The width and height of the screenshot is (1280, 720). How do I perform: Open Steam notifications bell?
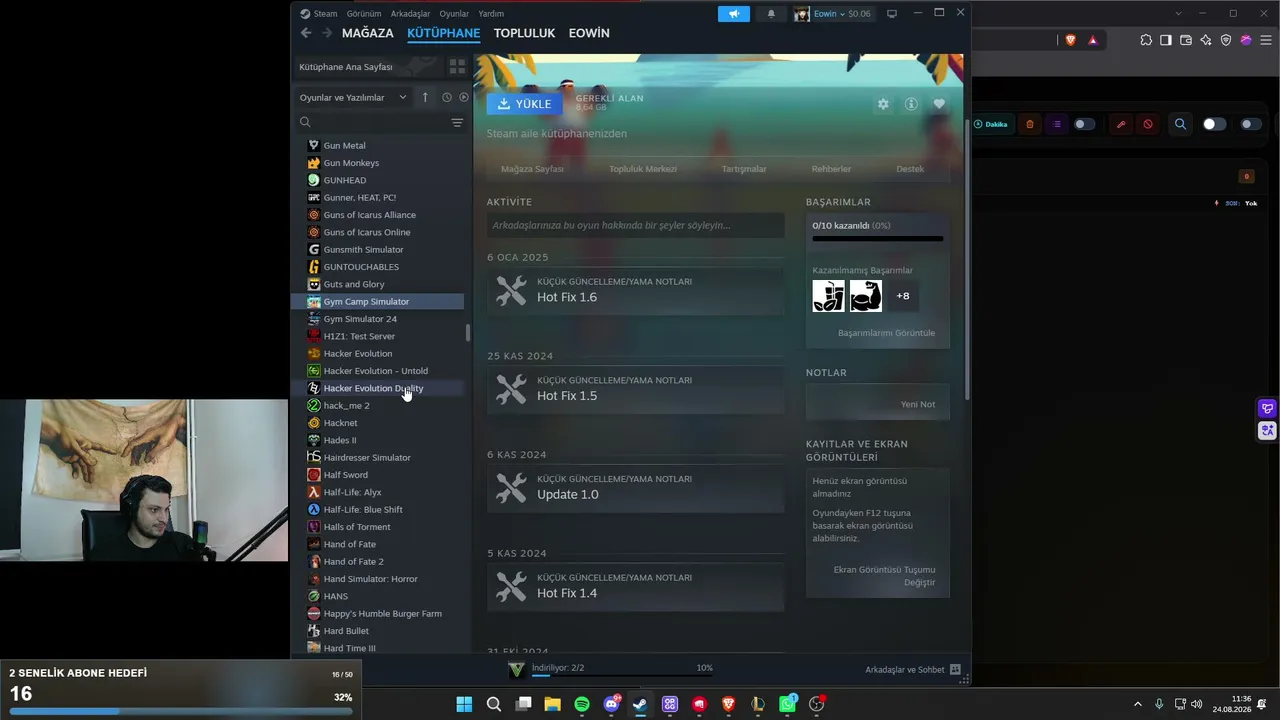point(771,14)
